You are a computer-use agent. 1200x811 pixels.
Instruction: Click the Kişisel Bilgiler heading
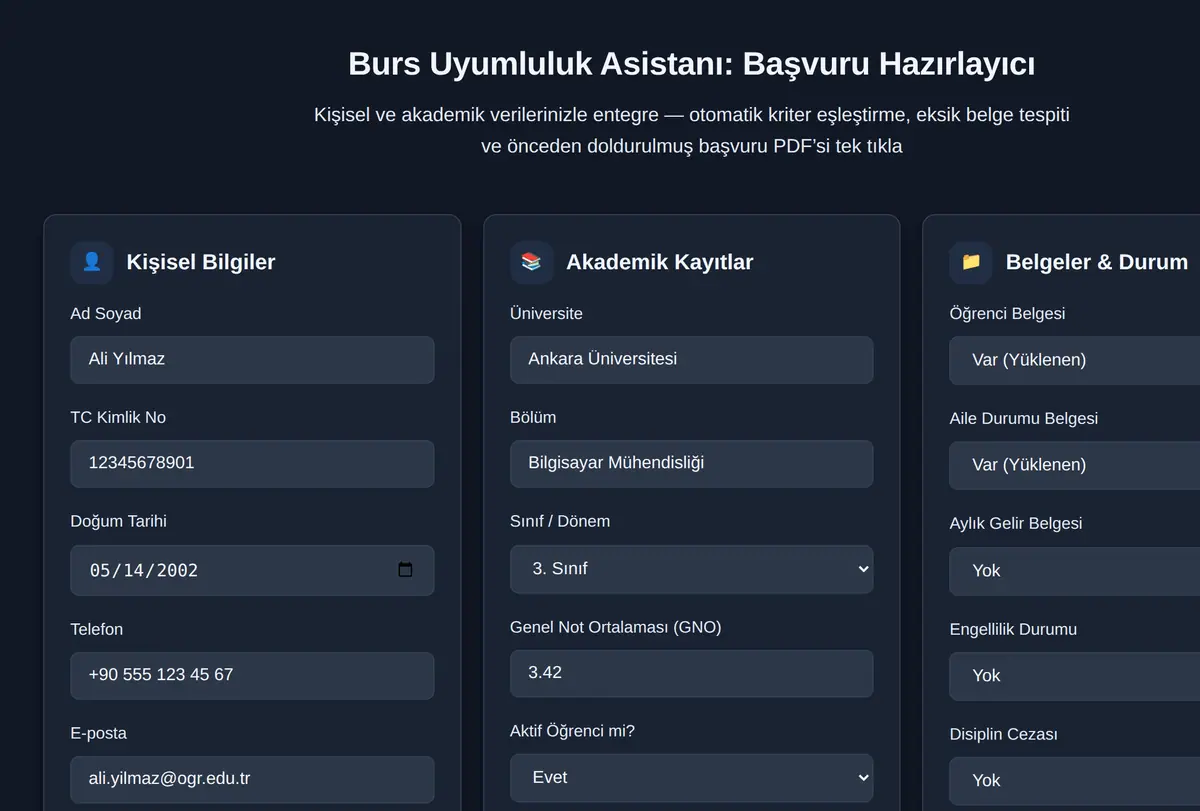point(201,262)
